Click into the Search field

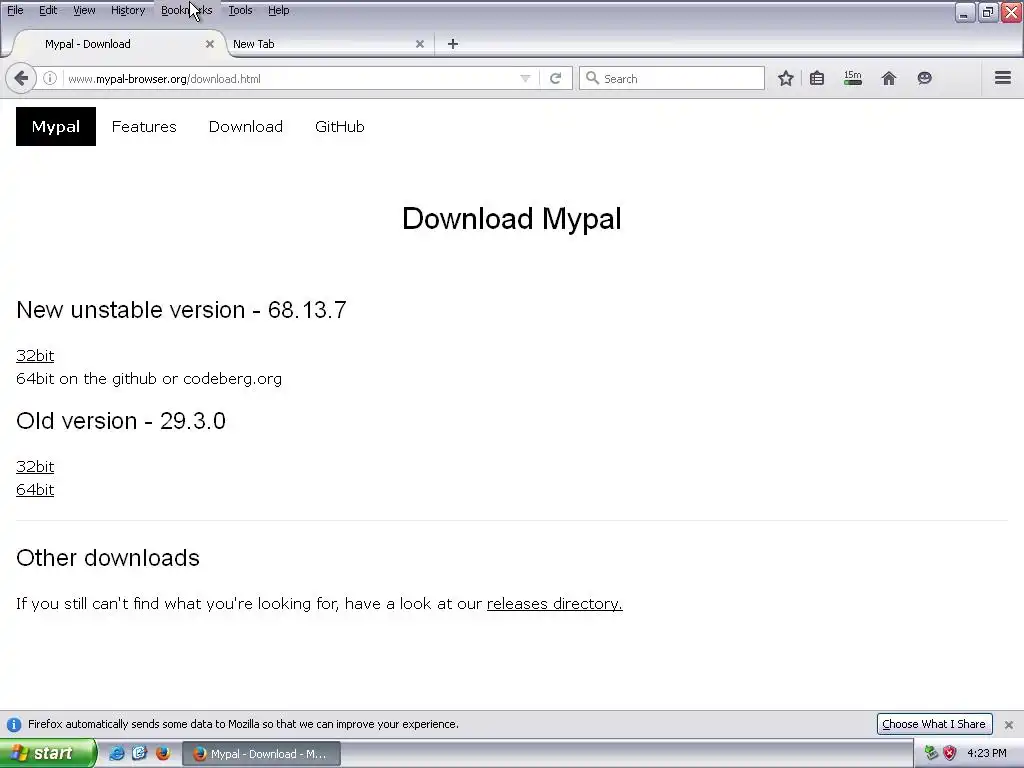[672, 78]
